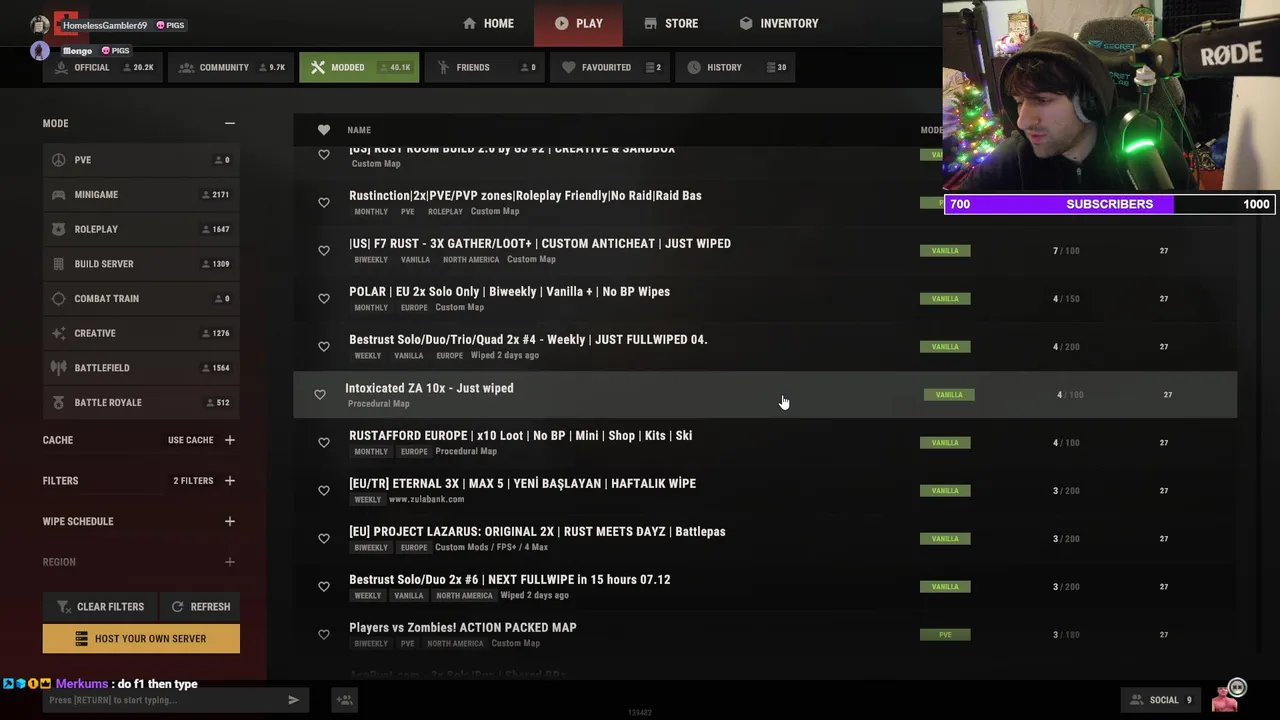
Task: Select the Modded servers tab
Action: tap(359, 67)
